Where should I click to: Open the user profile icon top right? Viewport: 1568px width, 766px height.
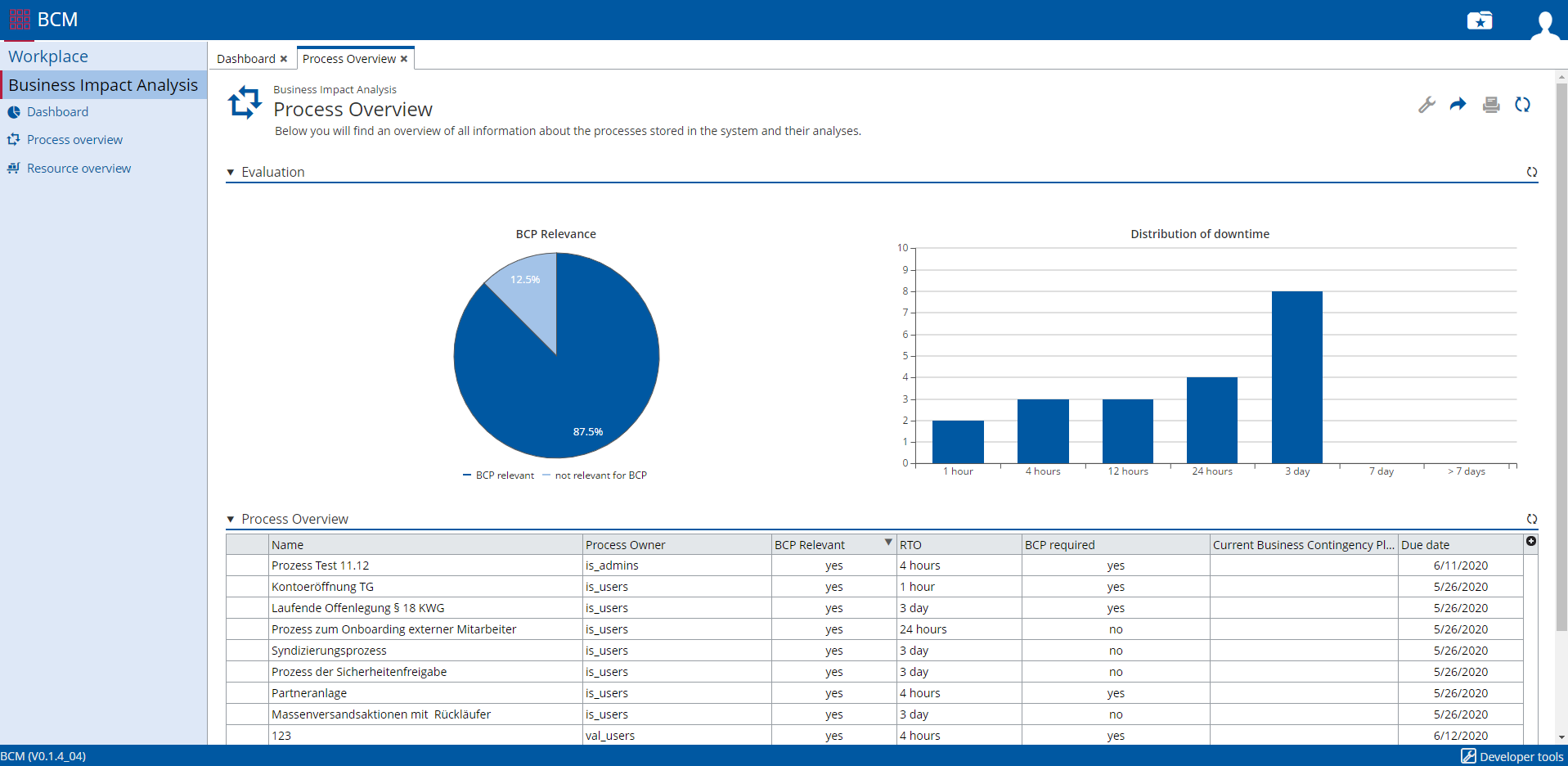[x=1546, y=25]
